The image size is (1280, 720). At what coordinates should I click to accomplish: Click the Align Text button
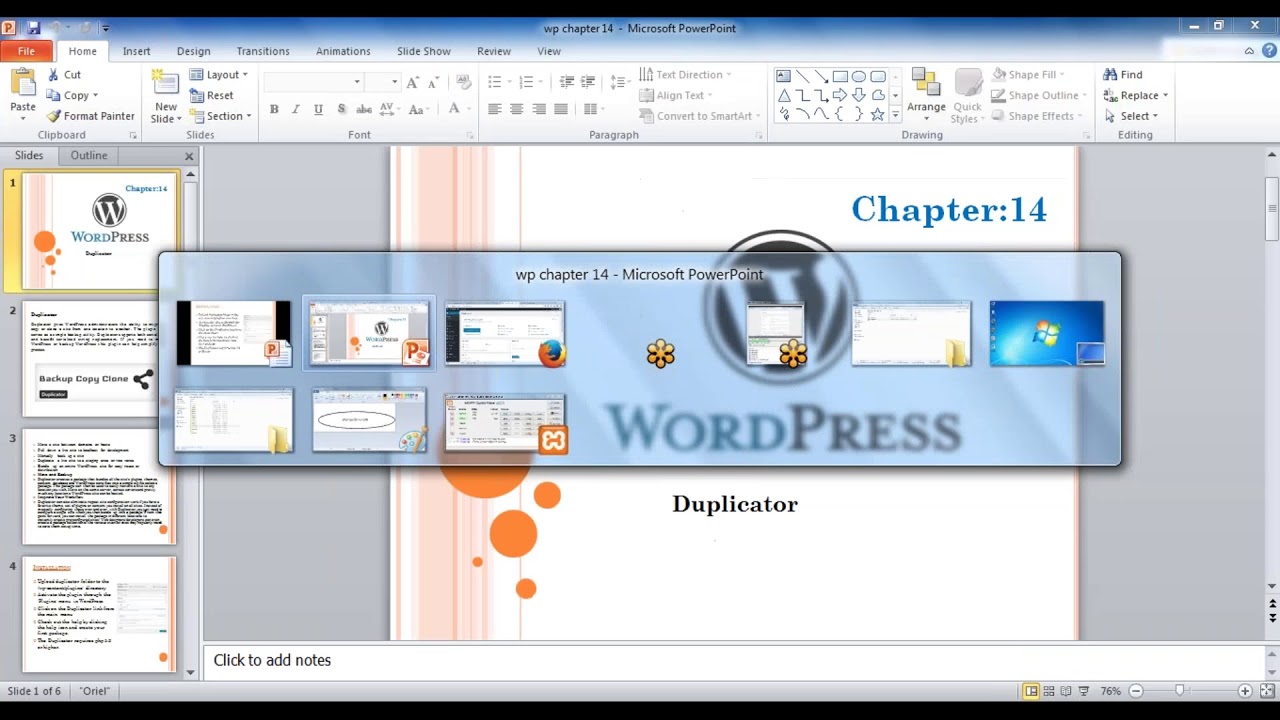pos(675,95)
